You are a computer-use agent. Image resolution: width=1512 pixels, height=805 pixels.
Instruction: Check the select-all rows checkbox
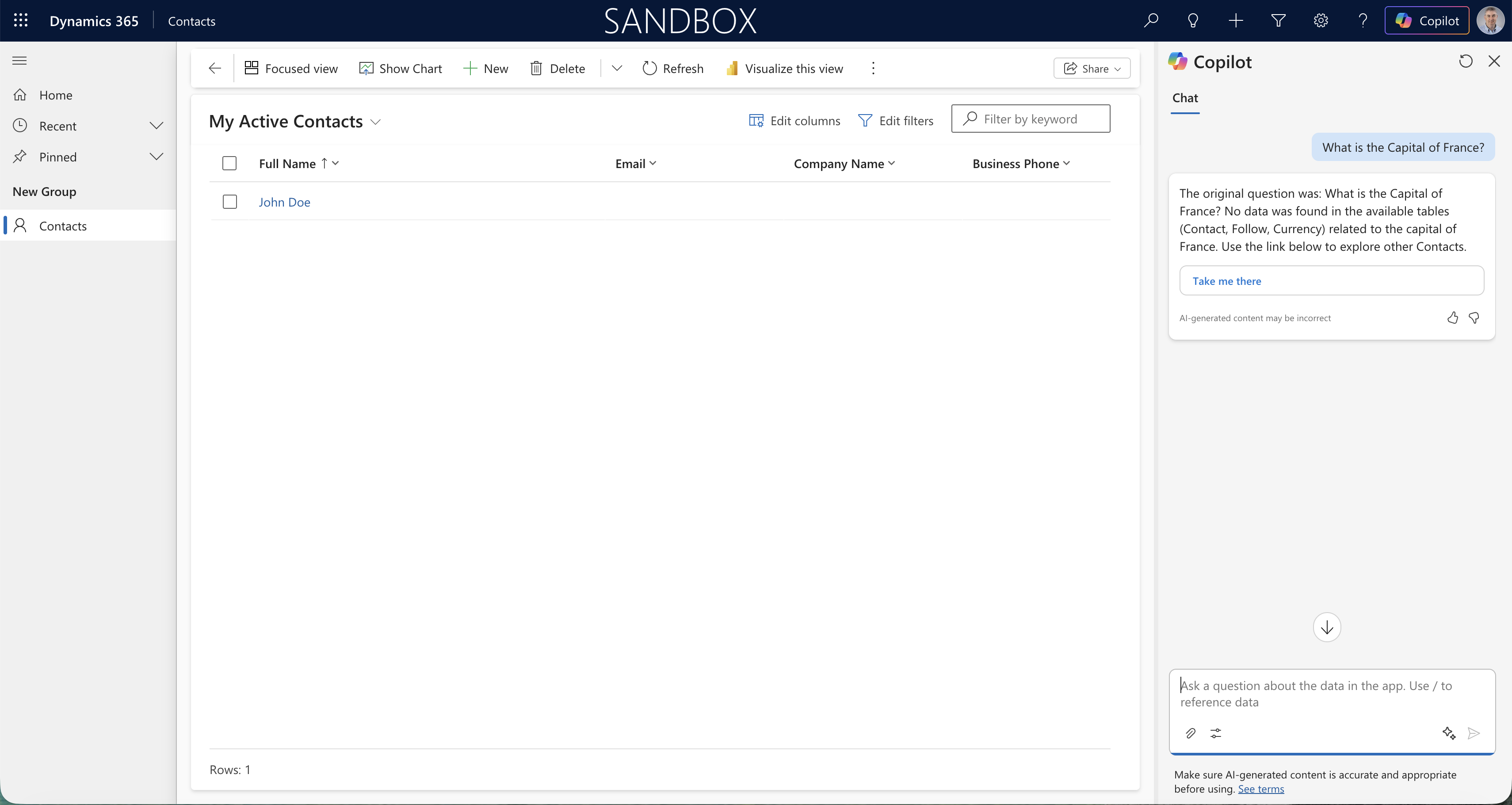[229, 164]
